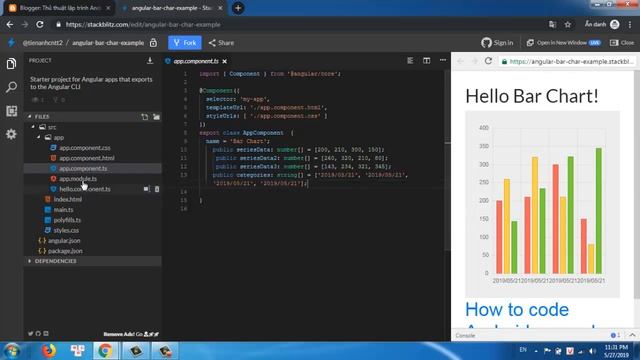Click the Console label at preview bottom
Image resolution: width=640 pixels, height=360 pixels.
pyautogui.click(x=465, y=336)
